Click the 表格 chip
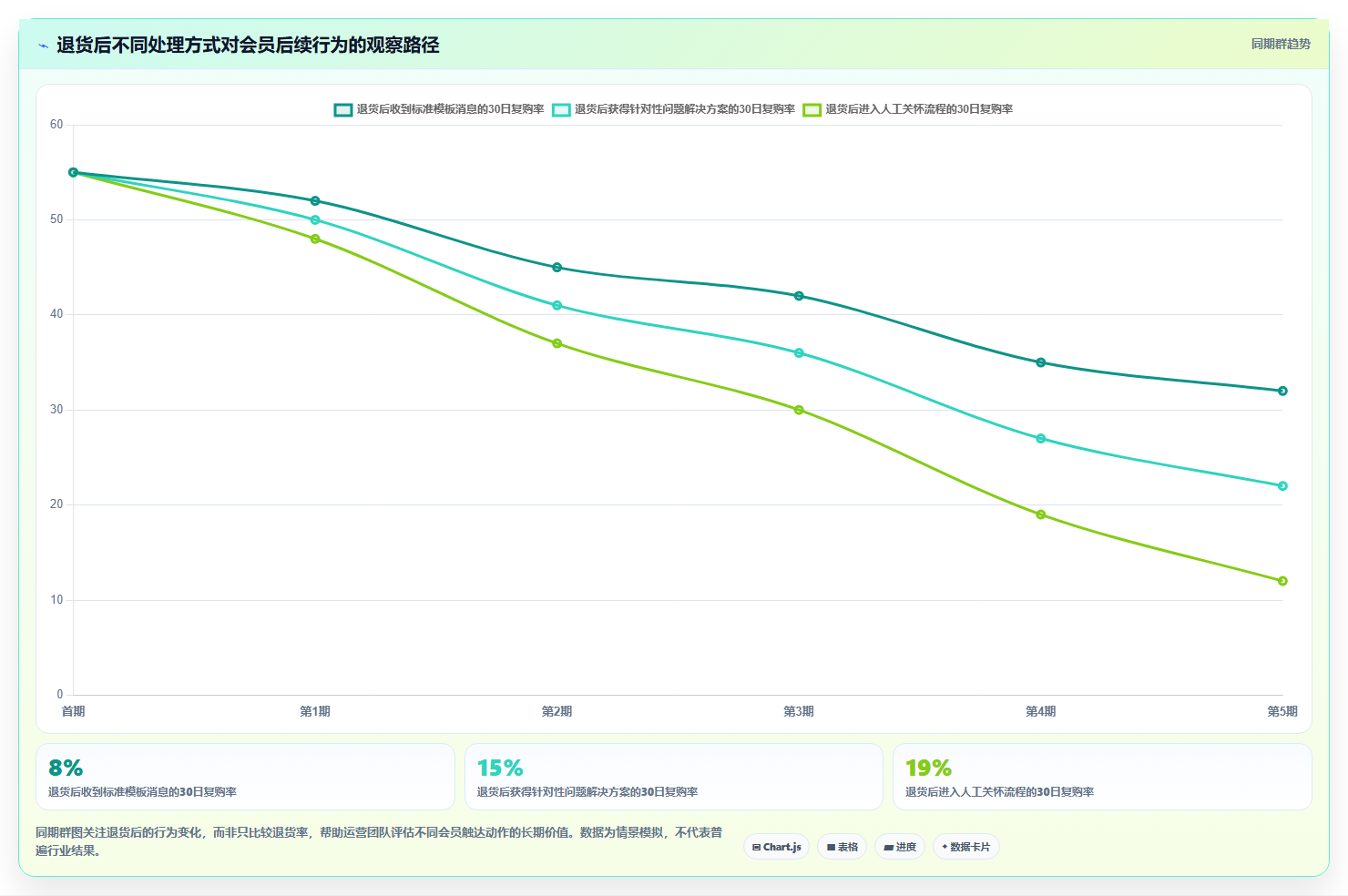The width and height of the screenshot is (1348, 896). coord(842,847)
